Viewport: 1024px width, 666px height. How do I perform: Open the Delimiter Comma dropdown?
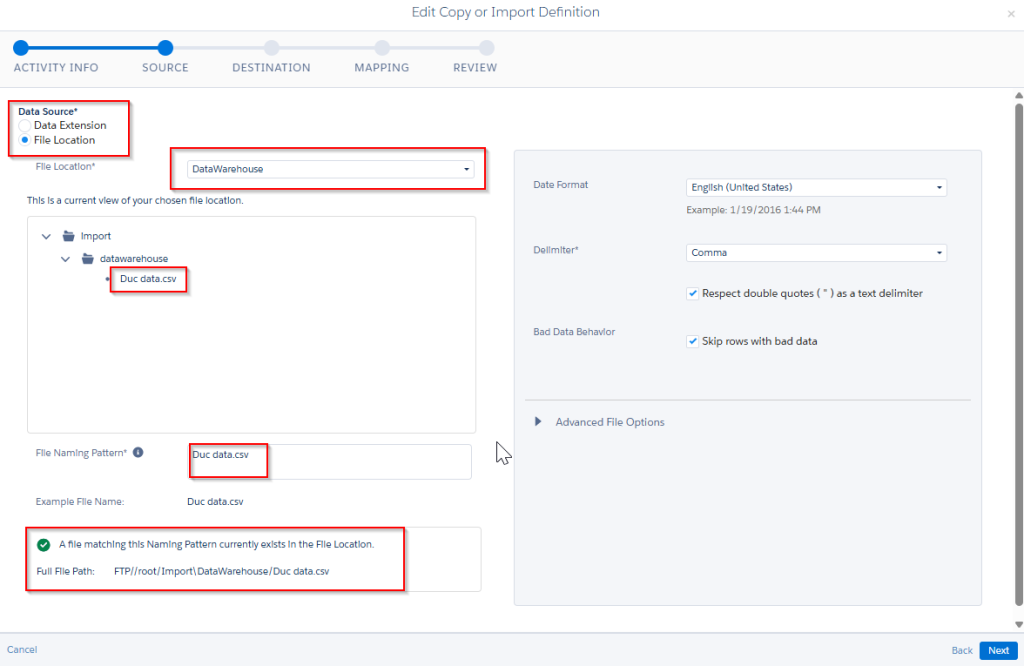816,253
